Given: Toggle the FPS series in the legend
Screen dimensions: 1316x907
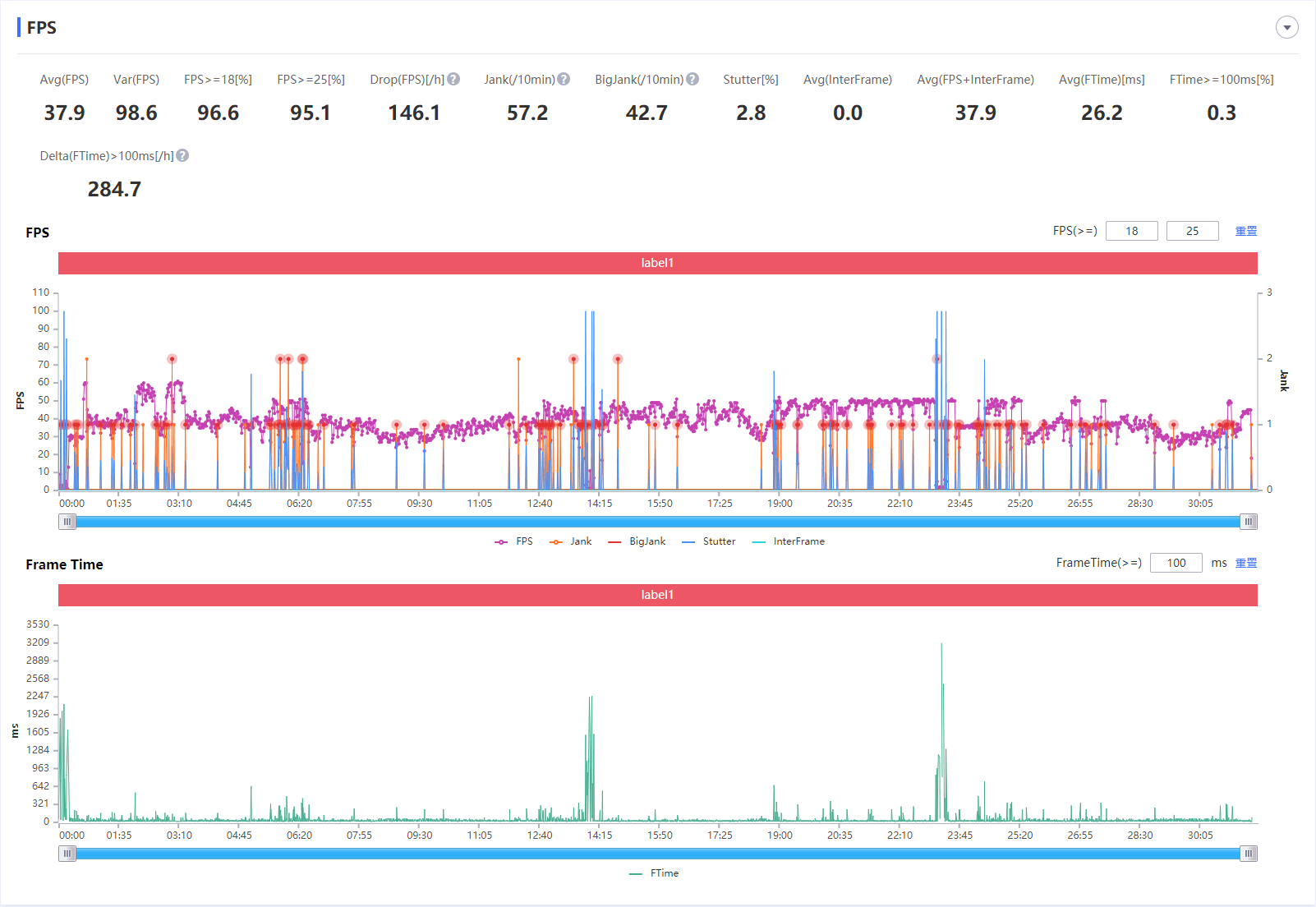Looking at the screenshot, I should tap(514, 541).
